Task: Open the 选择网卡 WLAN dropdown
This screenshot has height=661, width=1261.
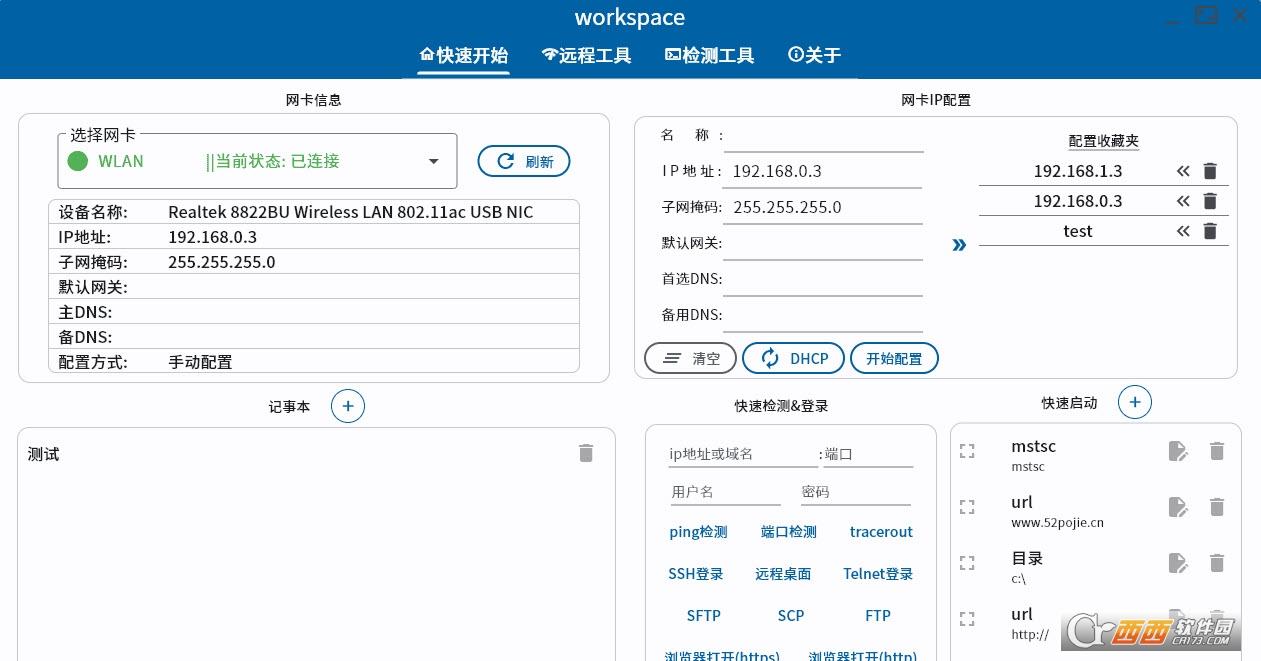Action: point(433,161)
